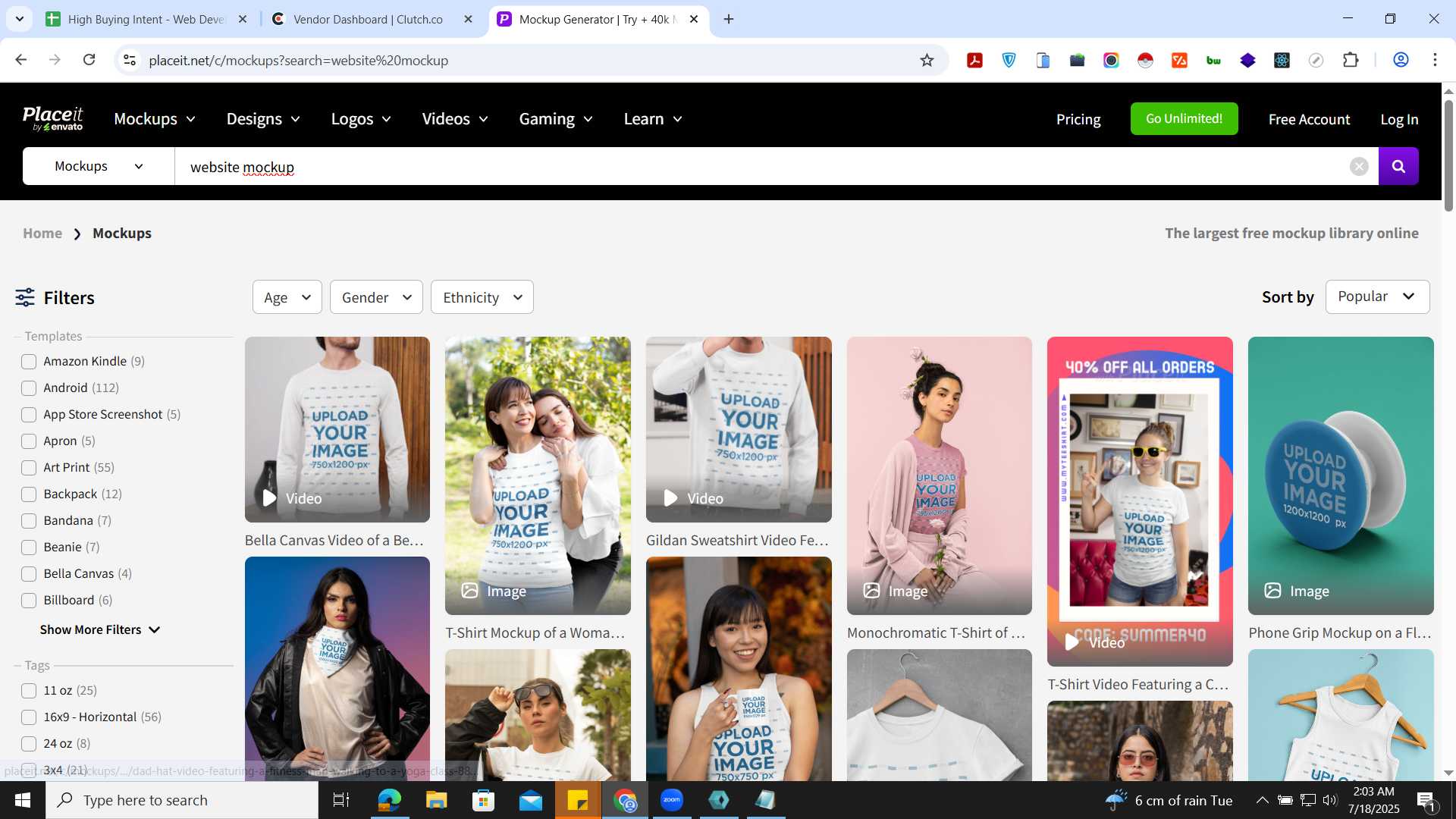Open Microsoft Edge from the taskbar

[x=389, y=800]
